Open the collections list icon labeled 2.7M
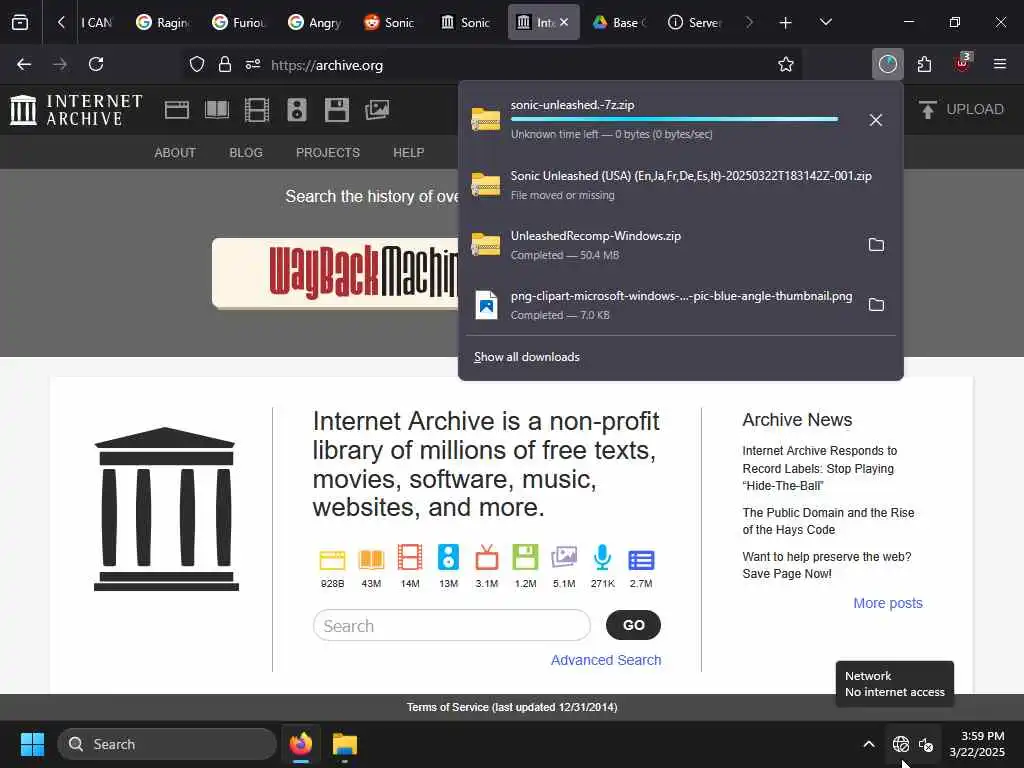The height and width of the screenshot is (768, 1024). point(641,560)
